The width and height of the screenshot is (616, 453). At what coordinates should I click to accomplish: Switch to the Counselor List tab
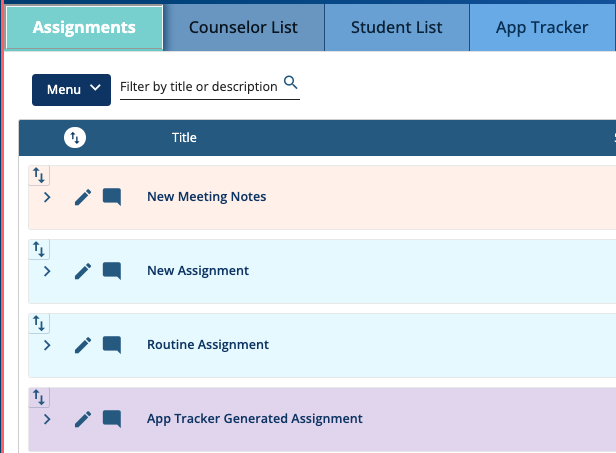[x=243, y=27]
